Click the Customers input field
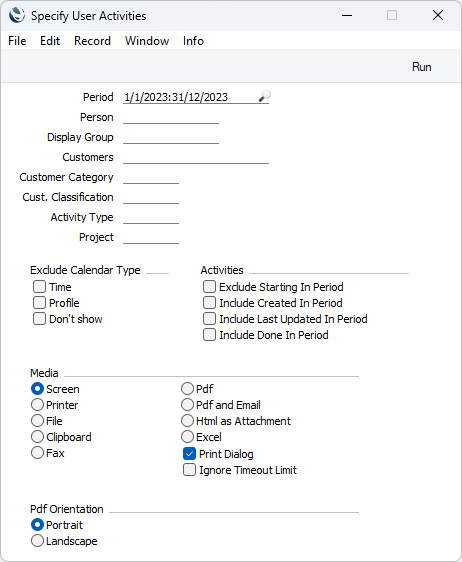The width and height of the screenshot is (462, 562). pos(196,157)
